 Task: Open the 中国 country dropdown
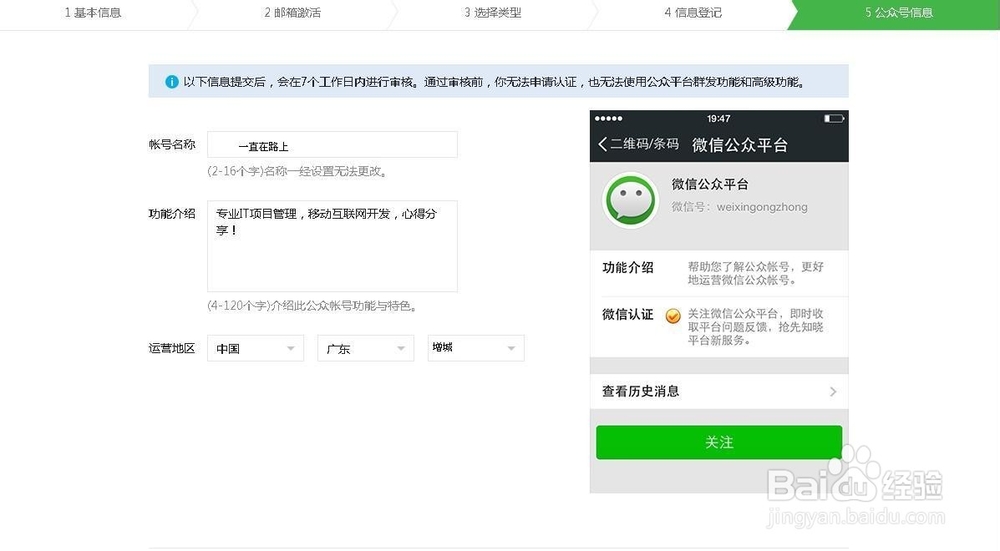coord(255,348)
